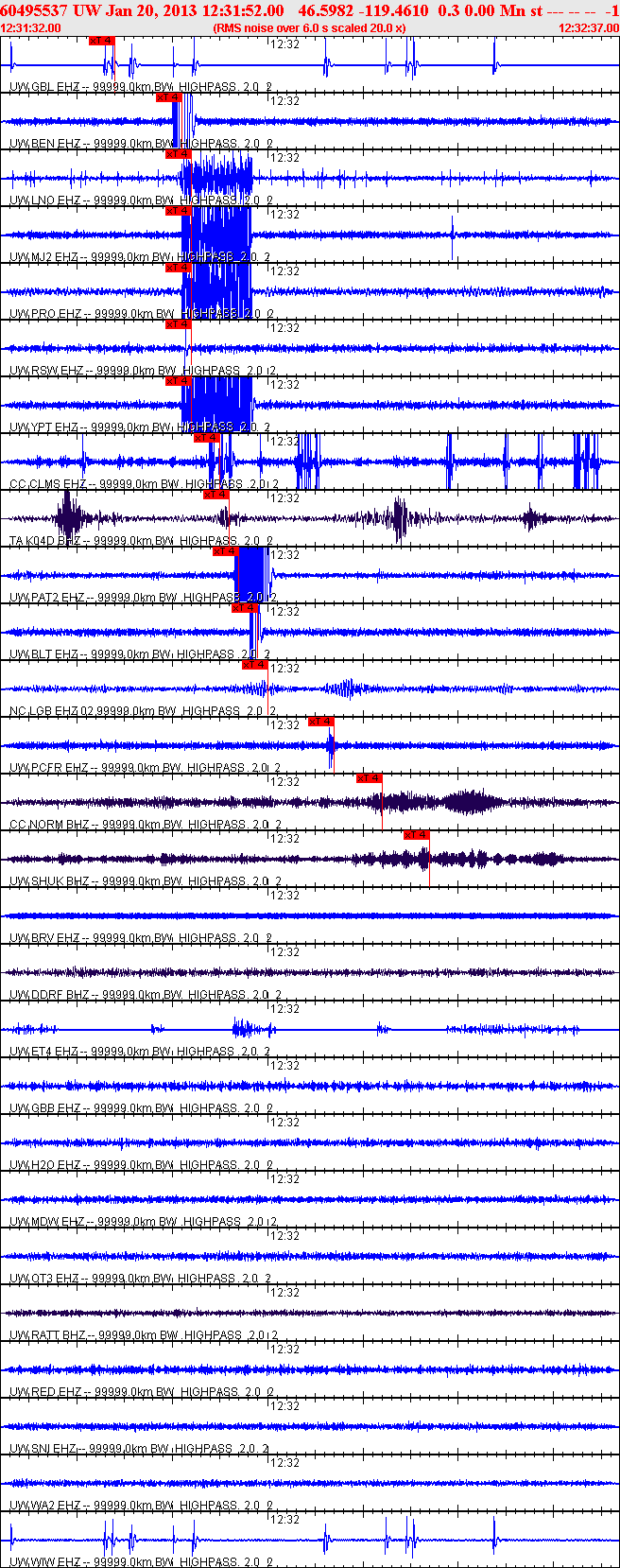Select the UW.WA2 EHZ channel label
The image size is (620, 1568).
click(45, 1506)
